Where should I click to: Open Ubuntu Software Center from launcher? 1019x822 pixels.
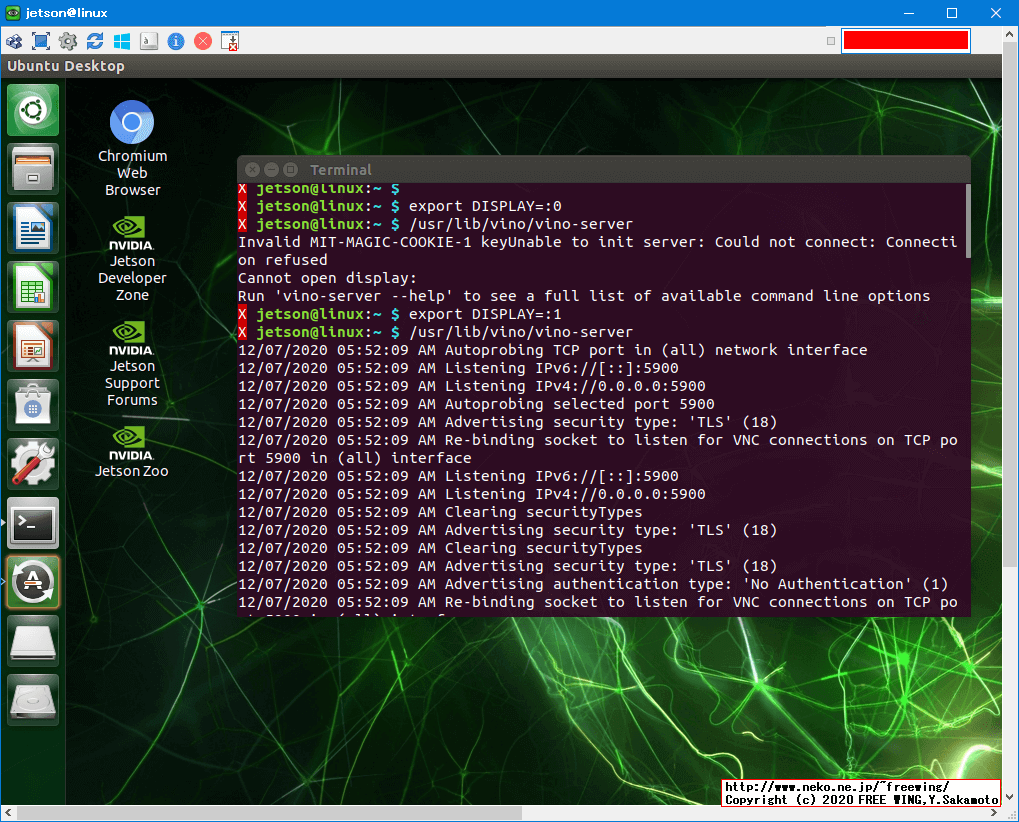pyautogui.click(x=33, y=404)
